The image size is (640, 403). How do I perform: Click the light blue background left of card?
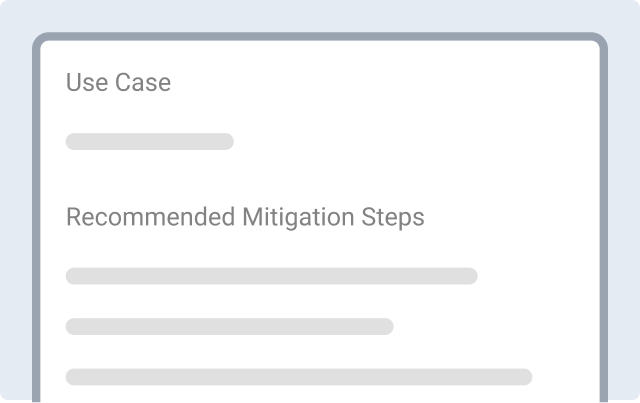(16, 216)
